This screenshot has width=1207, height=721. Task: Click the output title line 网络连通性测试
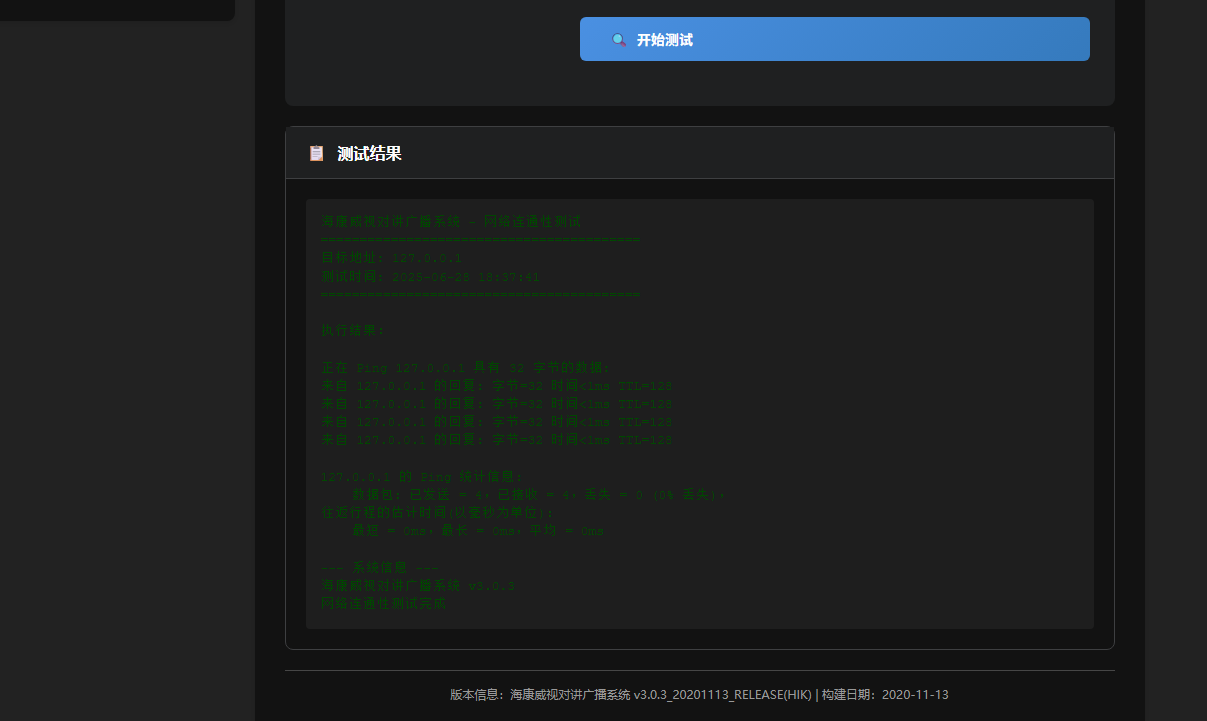click(x=450, y=221)
